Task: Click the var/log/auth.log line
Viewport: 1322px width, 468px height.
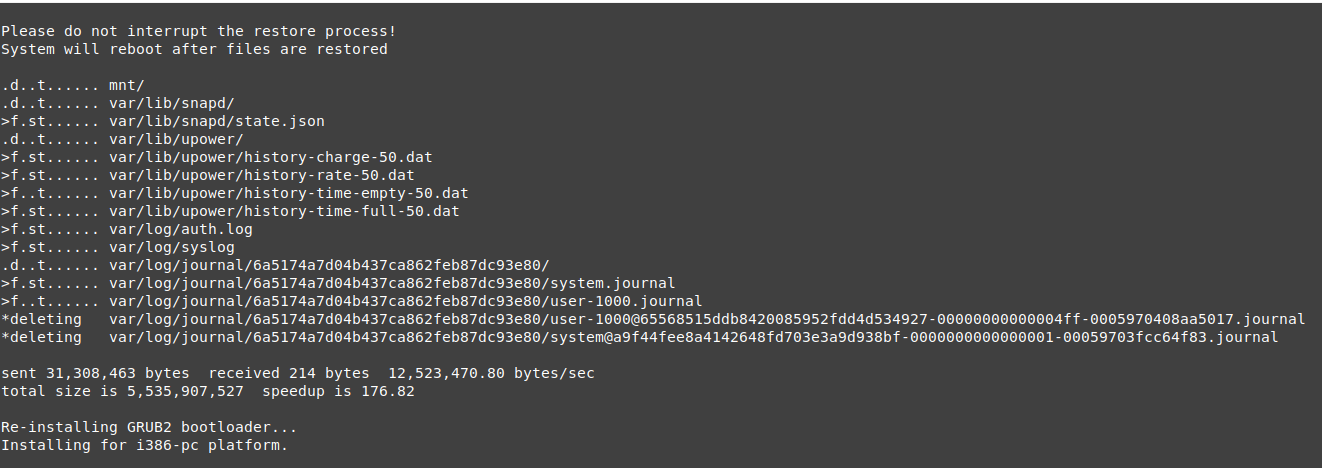Action: [181, 229]
